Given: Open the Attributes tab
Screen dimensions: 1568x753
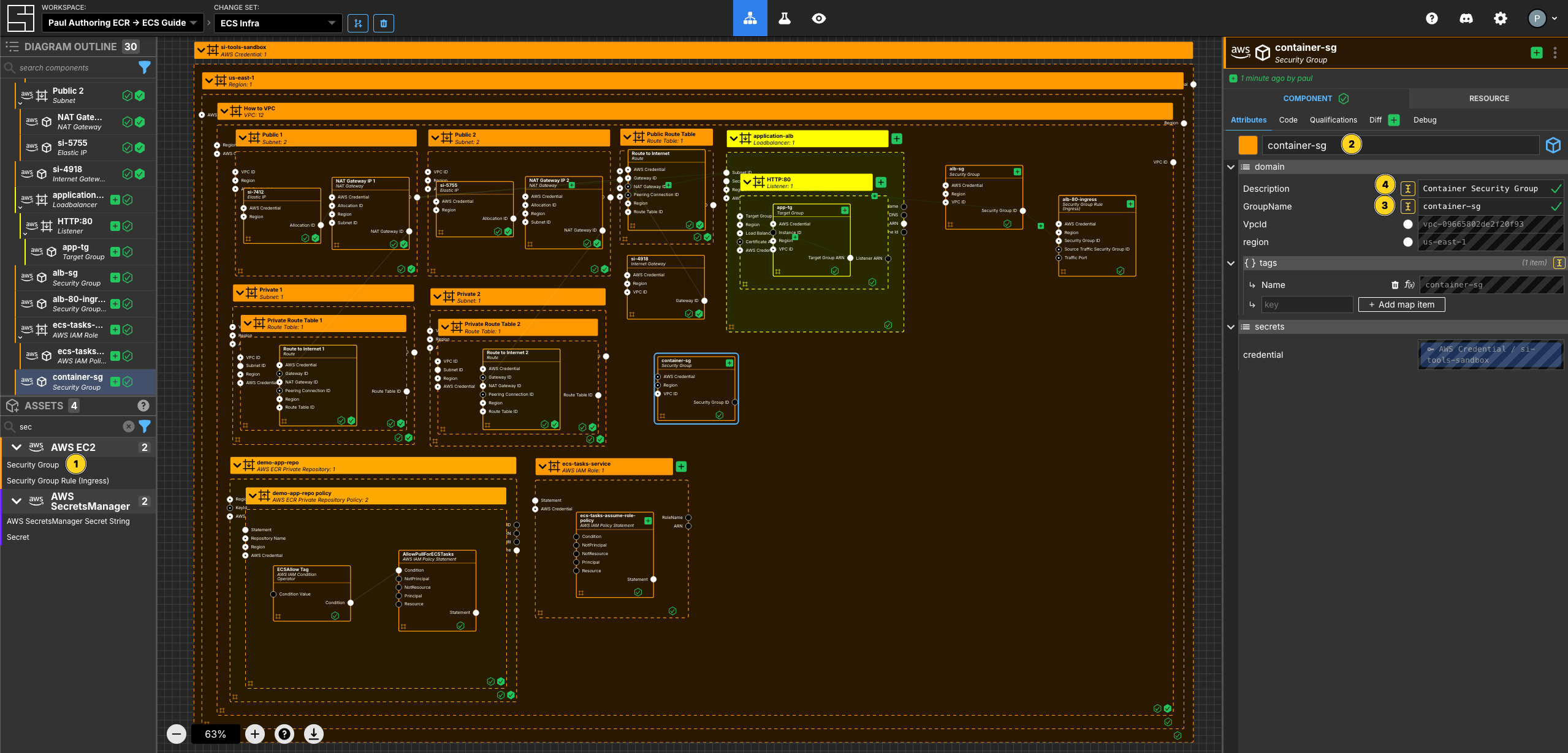Looking at the screenshot, I should [1248, 120].
